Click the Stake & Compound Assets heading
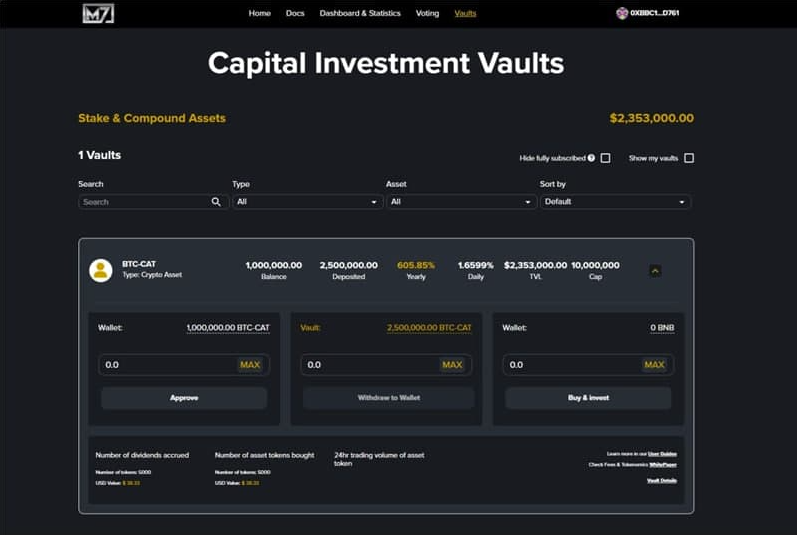 [x=151, y=118]
